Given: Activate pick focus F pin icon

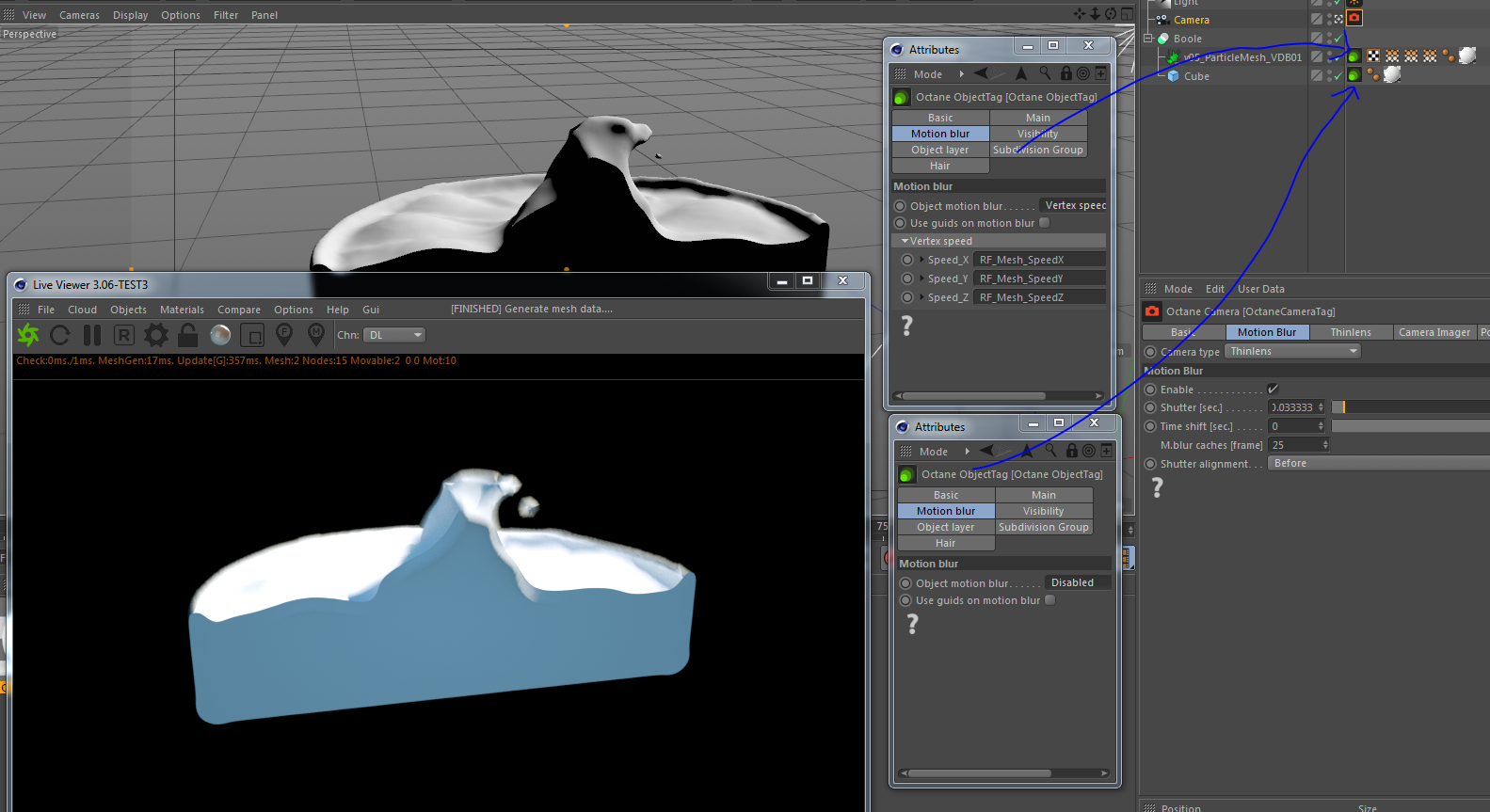Looking at the screenshot, I should (x=284, y=335).
